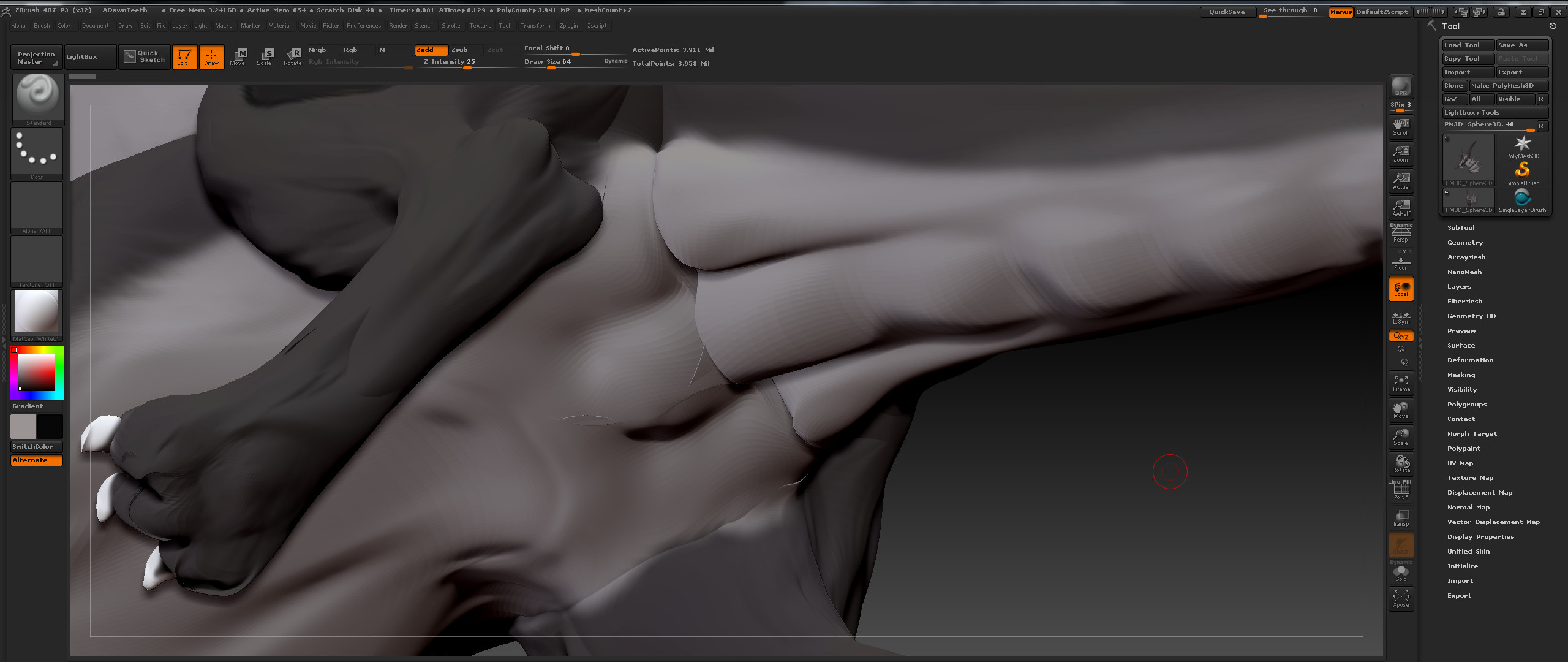
Task: Set view to Actual size
Action: (1401, 181)
